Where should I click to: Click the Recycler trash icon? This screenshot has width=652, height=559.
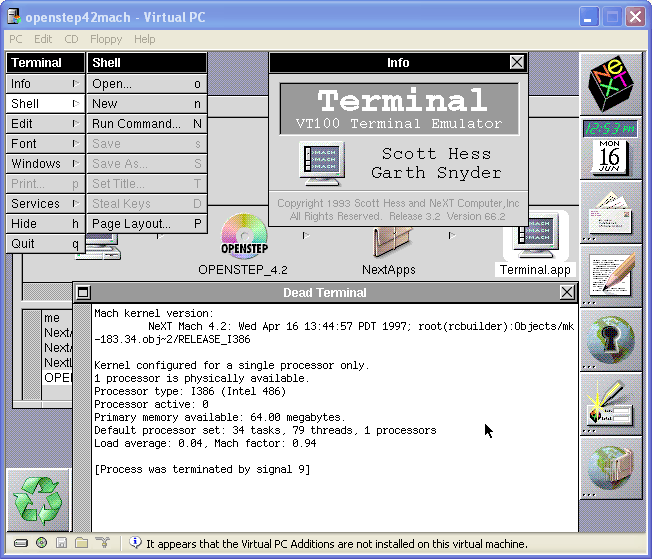point(38,501)
